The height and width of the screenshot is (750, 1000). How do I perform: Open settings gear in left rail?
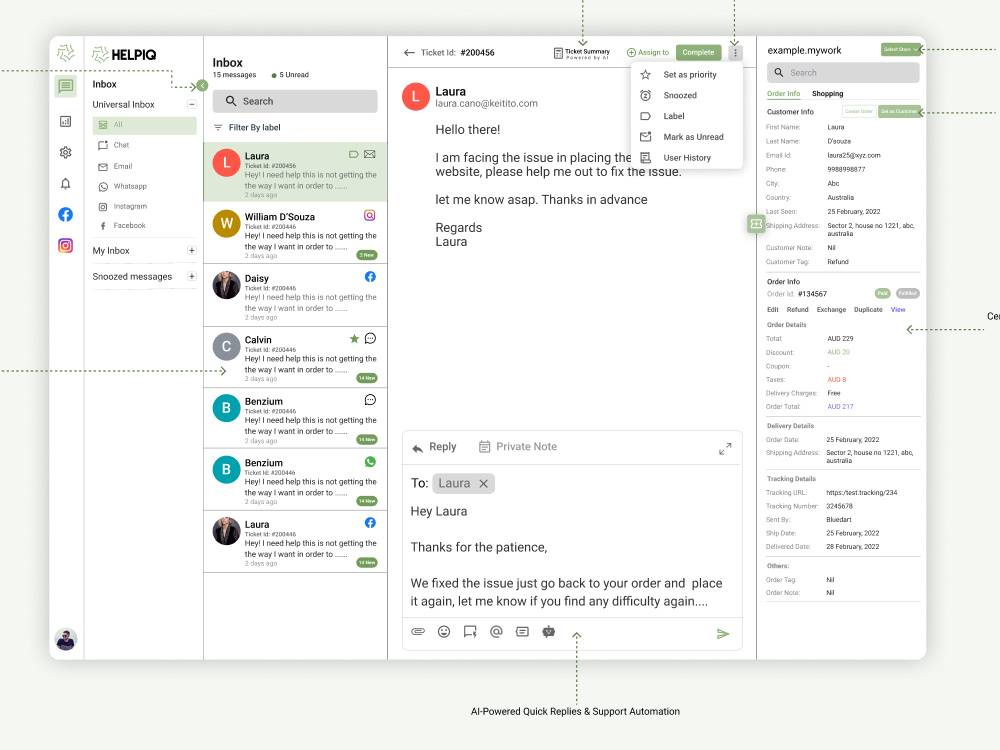(66, 152)
